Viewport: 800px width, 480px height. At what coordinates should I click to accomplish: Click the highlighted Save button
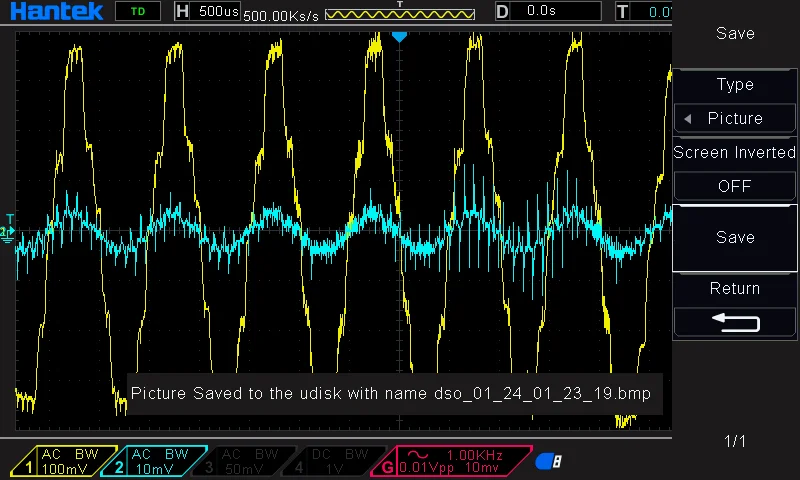coord(735,238)
